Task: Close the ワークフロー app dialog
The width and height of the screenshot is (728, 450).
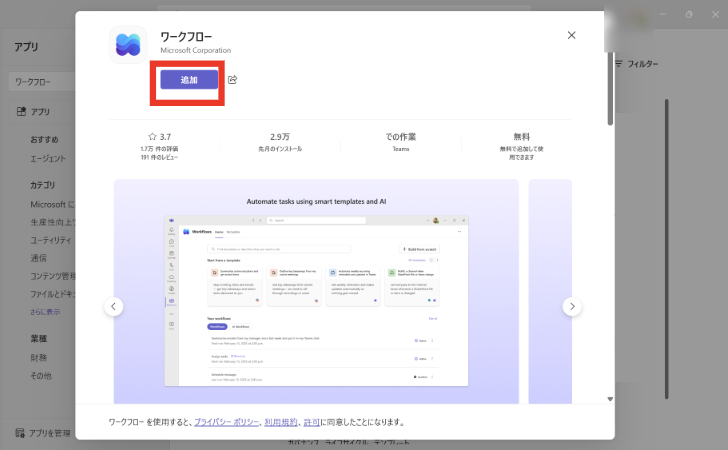Action: pyautogui.click(x=572, y=35)
